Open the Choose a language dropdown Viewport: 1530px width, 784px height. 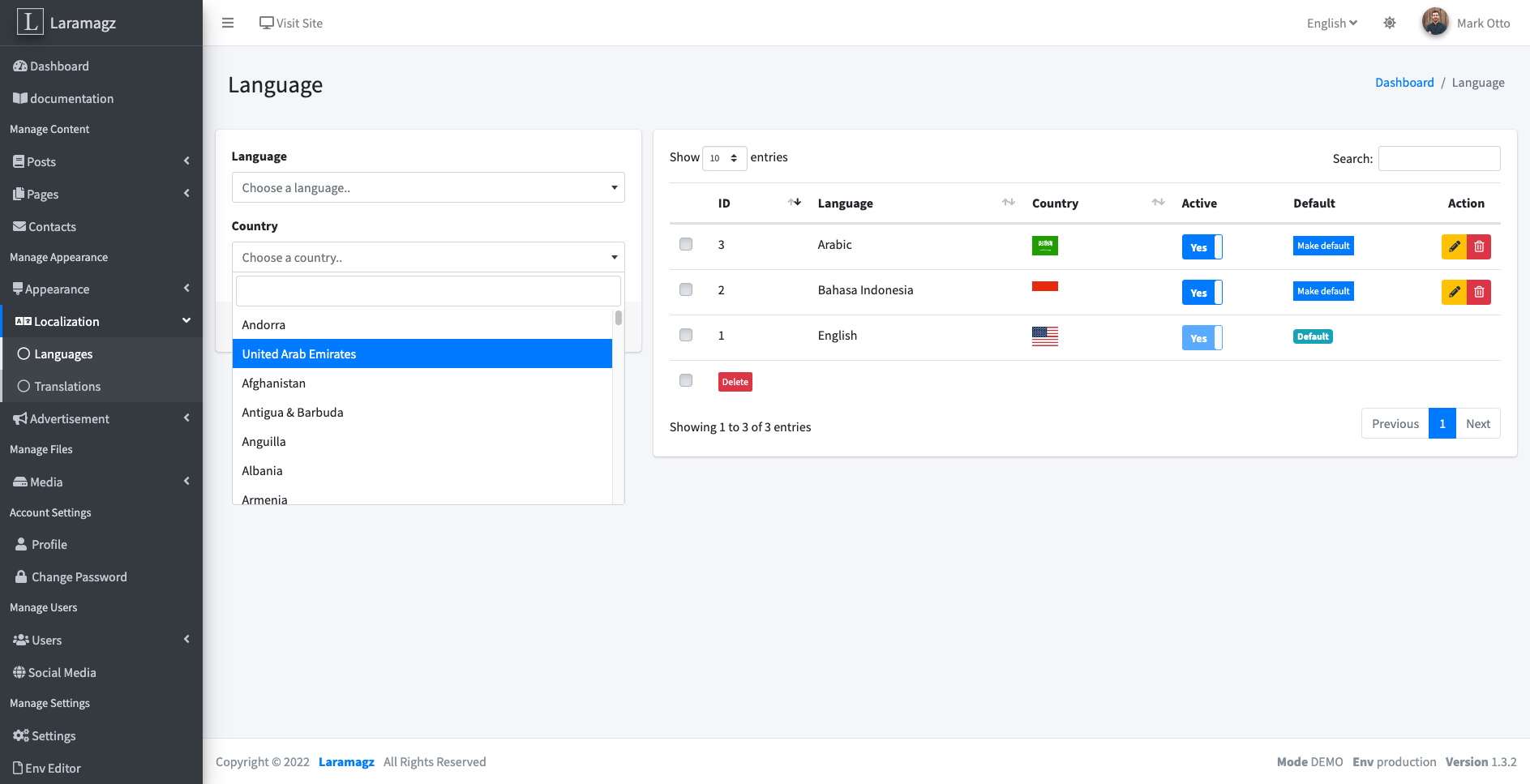[428, 188]
